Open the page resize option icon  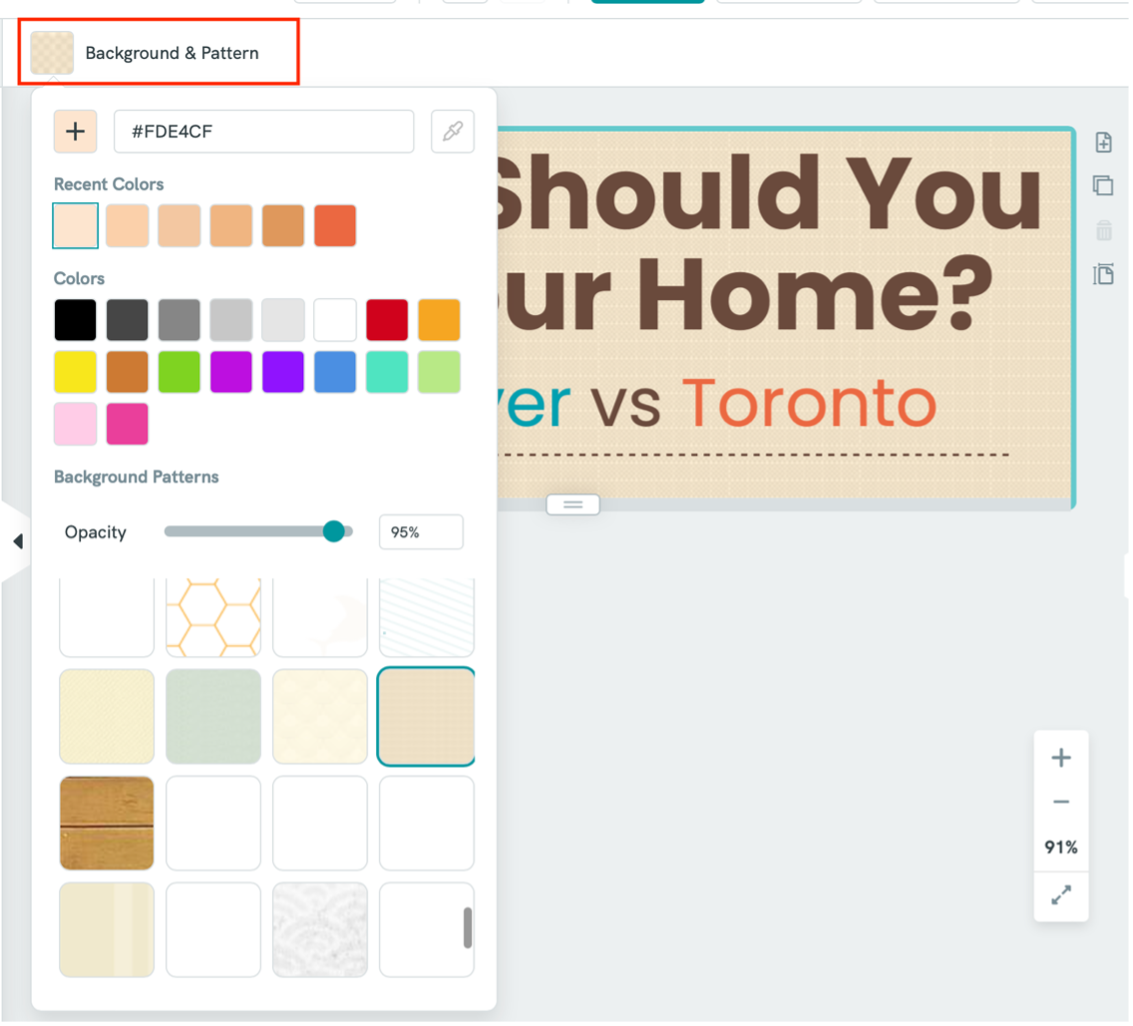(x=1103, y=274)
